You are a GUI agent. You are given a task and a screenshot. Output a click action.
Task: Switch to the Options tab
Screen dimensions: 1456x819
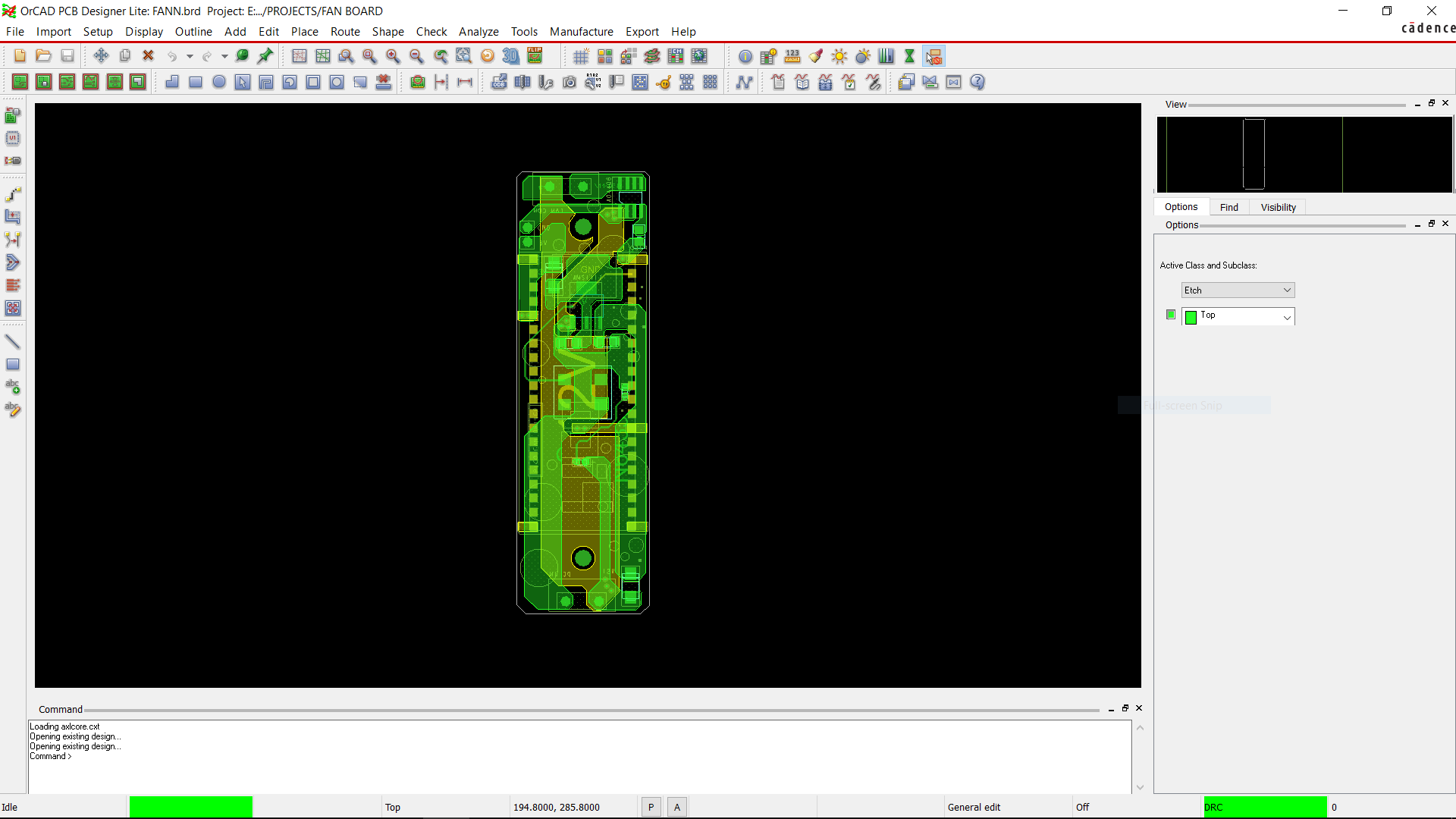(x=1181, y=207)
